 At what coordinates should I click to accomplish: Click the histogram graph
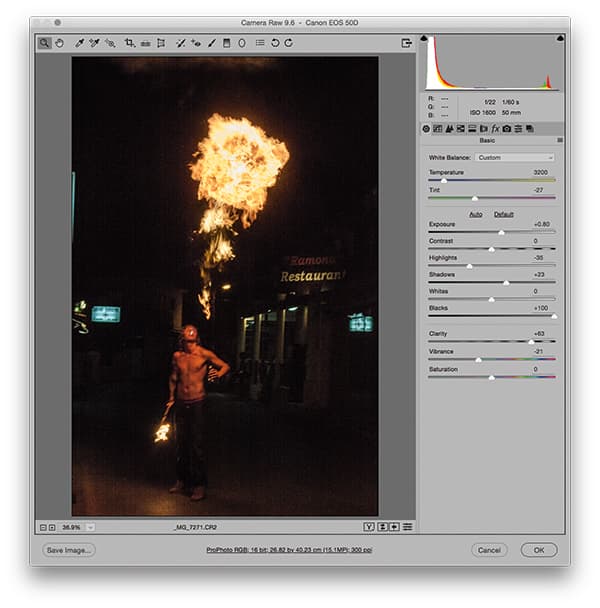pyautogui.click(x=492, y=63)
